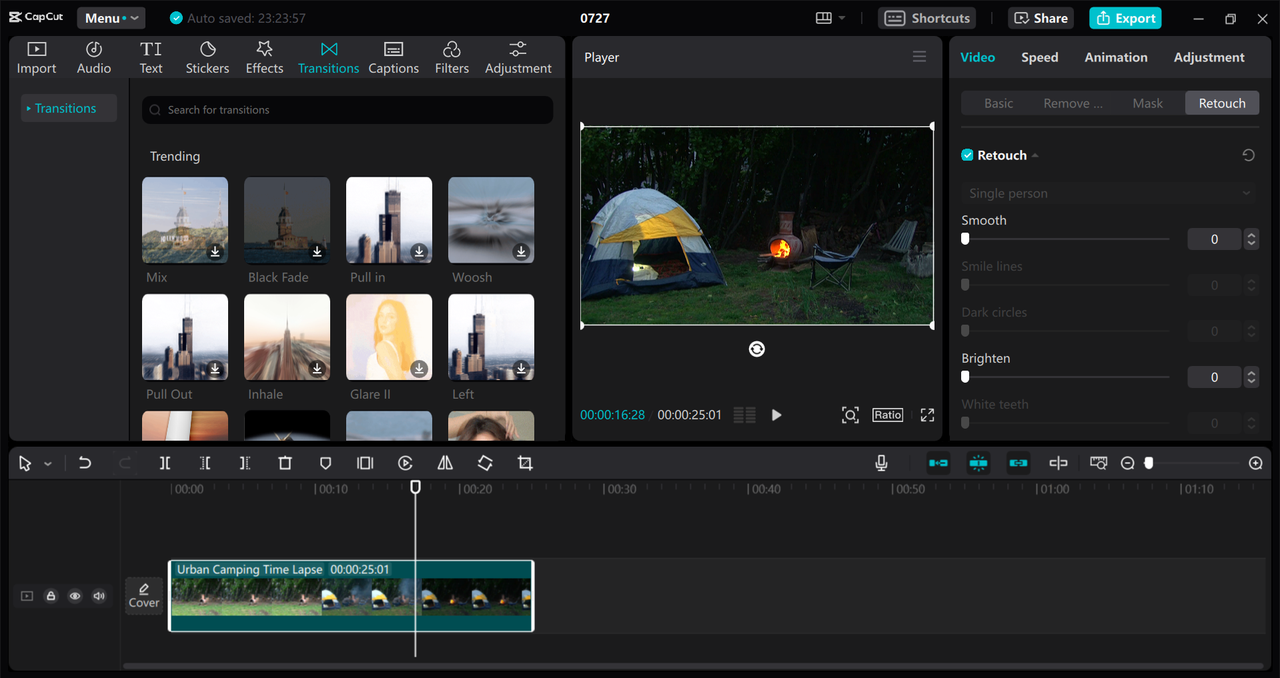Toggle linkage option in timeline toolbar
Viewport: 1280px width, 678px height.
click(x=1018, y=463)
